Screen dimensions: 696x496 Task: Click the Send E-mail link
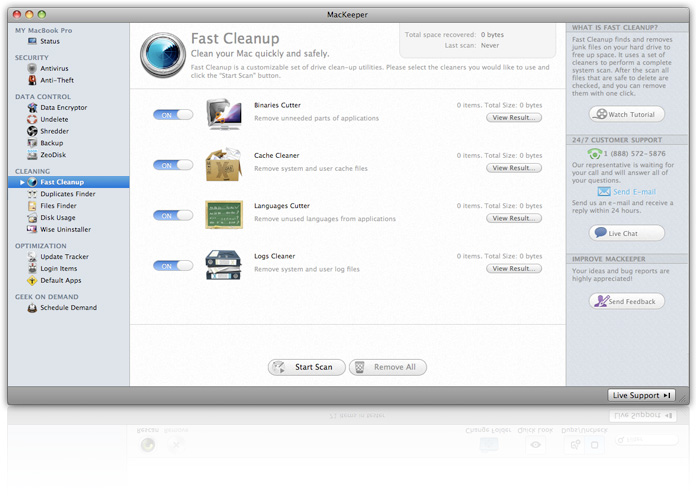(x=634, y=192)
